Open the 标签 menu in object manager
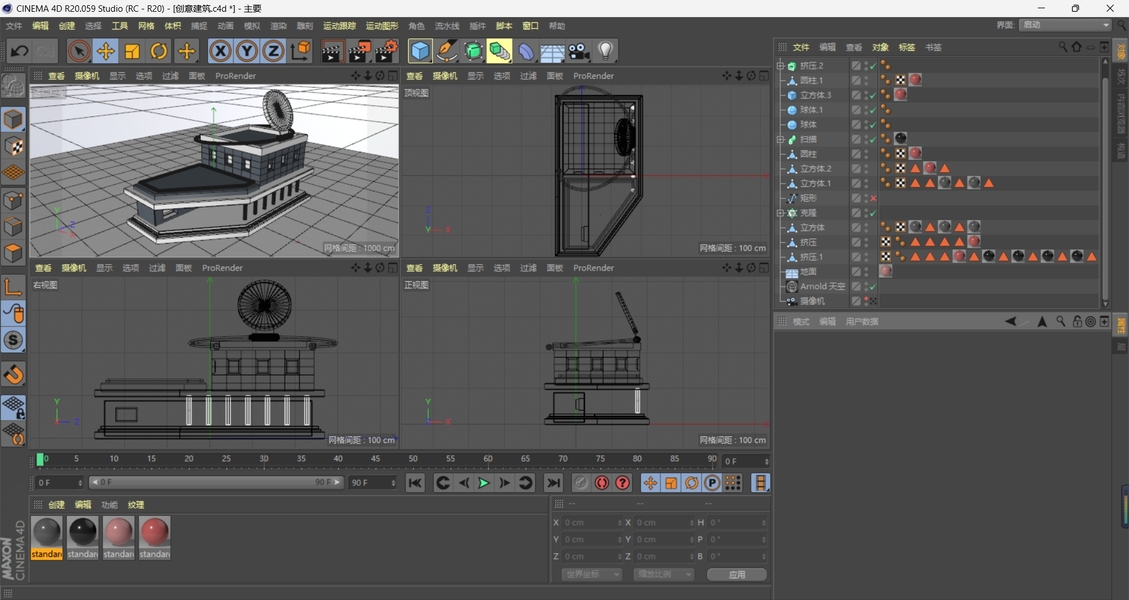This screenshot has width=1129, height=600. pyautogui.click(x=906, y=47)
